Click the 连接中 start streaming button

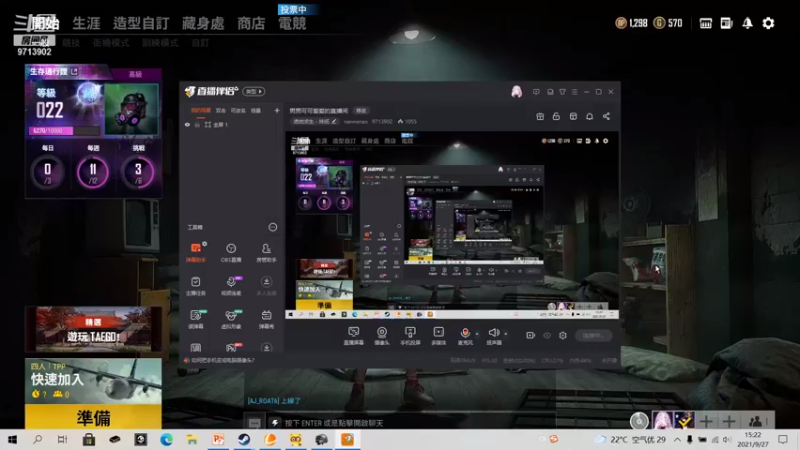coord(593,335)
